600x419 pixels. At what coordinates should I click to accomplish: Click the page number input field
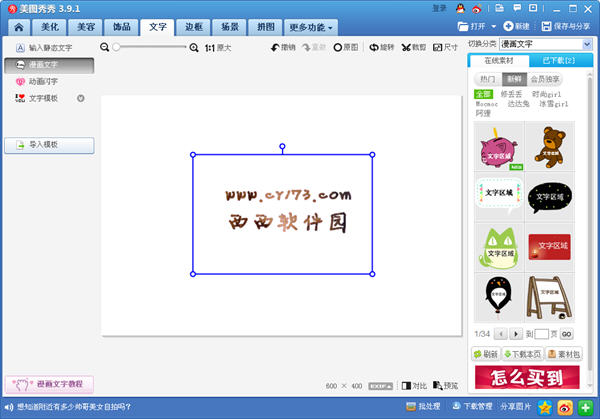click(541, 334)
